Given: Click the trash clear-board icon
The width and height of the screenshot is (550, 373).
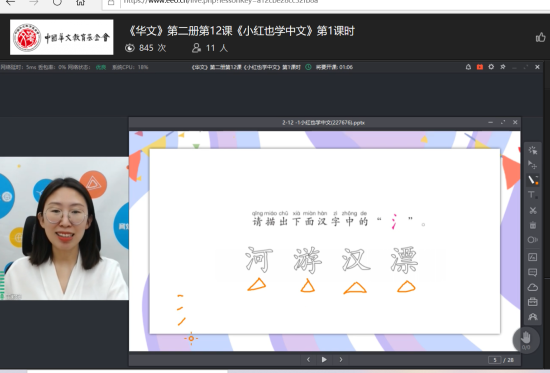Looking at the screenshot, I should point(532,225).
